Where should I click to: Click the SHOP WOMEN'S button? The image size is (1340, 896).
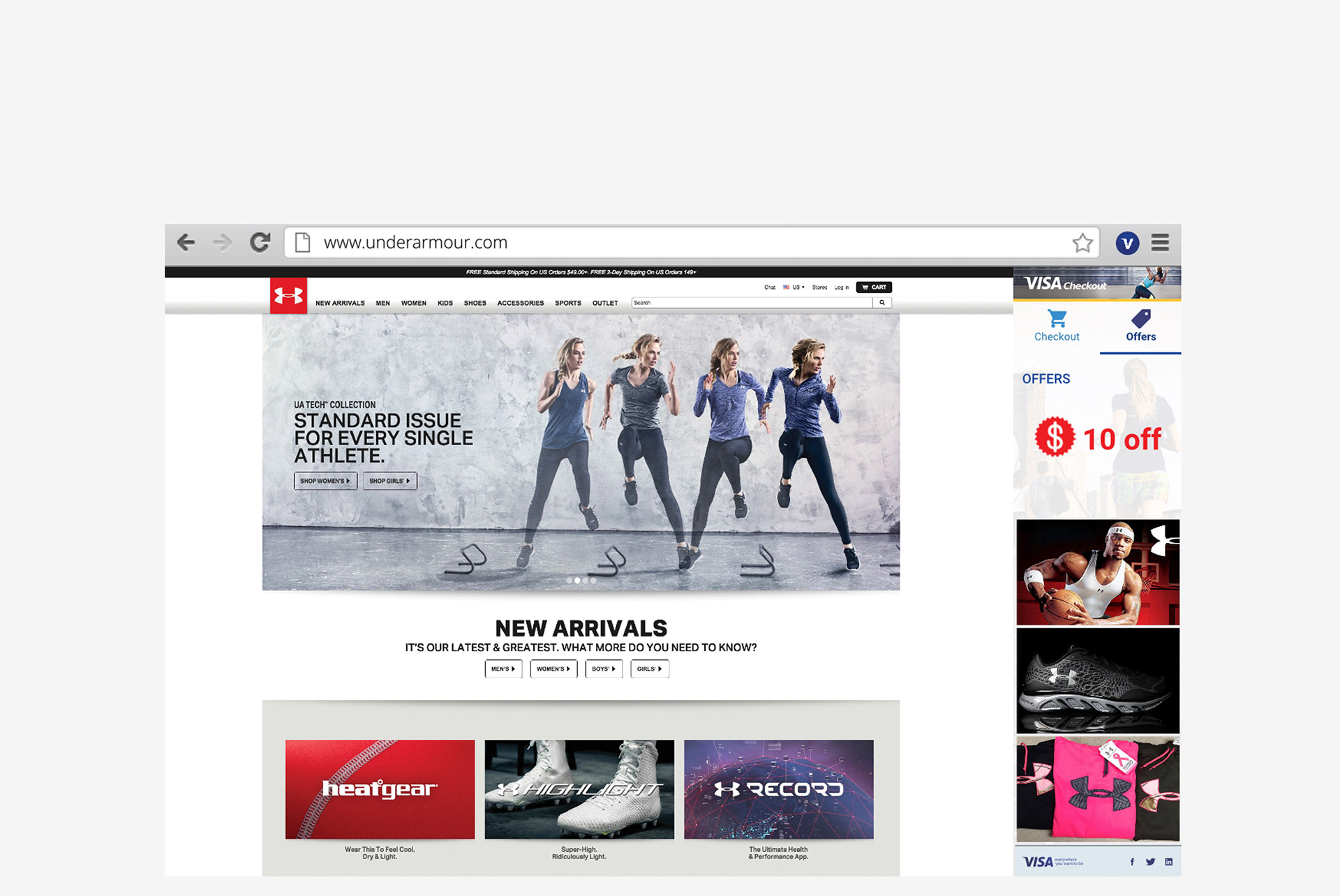325,481
